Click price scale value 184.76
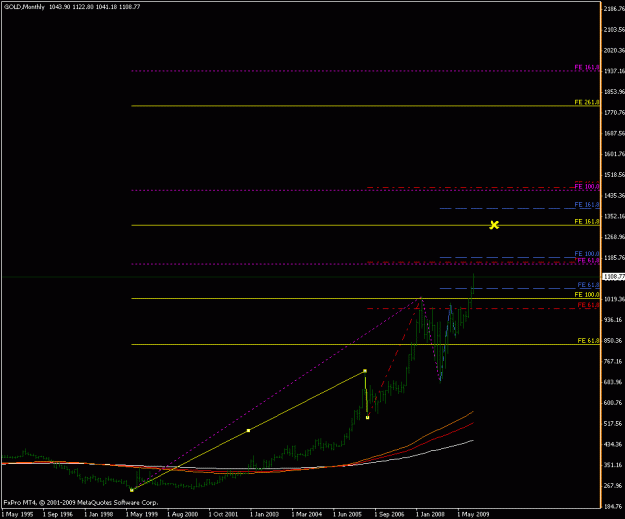625x519 pixels. 614,507
